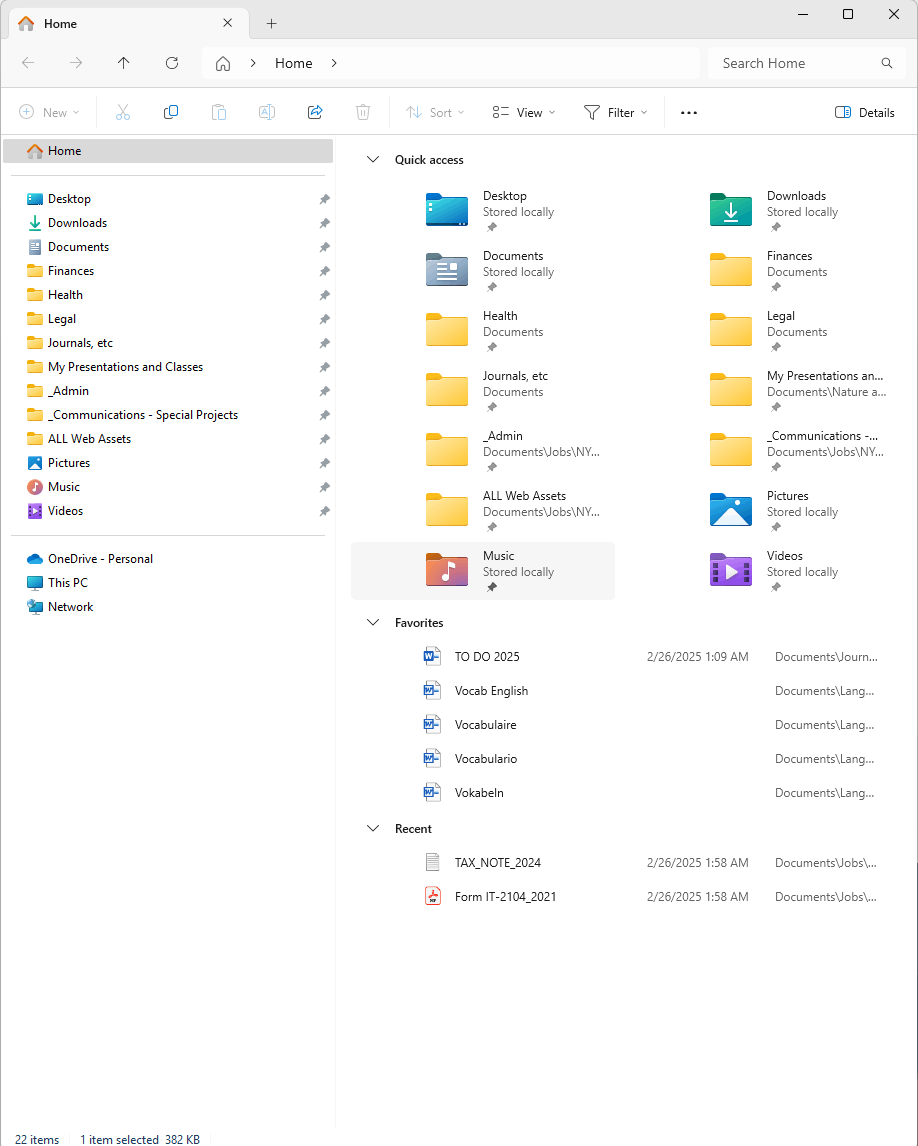Click the Cut scissors icon in toolbar
This screenshot has height=1146, width=918.
pyautogui.click(x=123, y=112)
